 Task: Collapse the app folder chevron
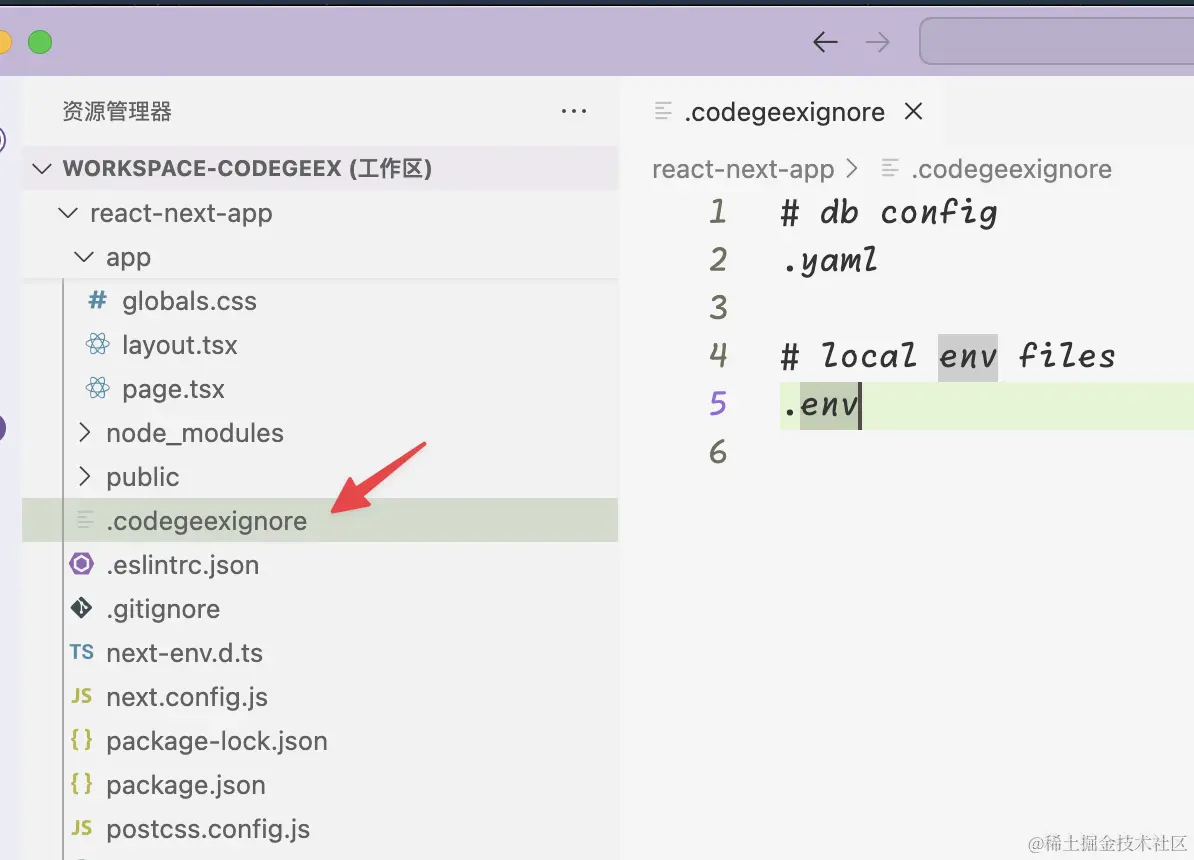(84, 257)
